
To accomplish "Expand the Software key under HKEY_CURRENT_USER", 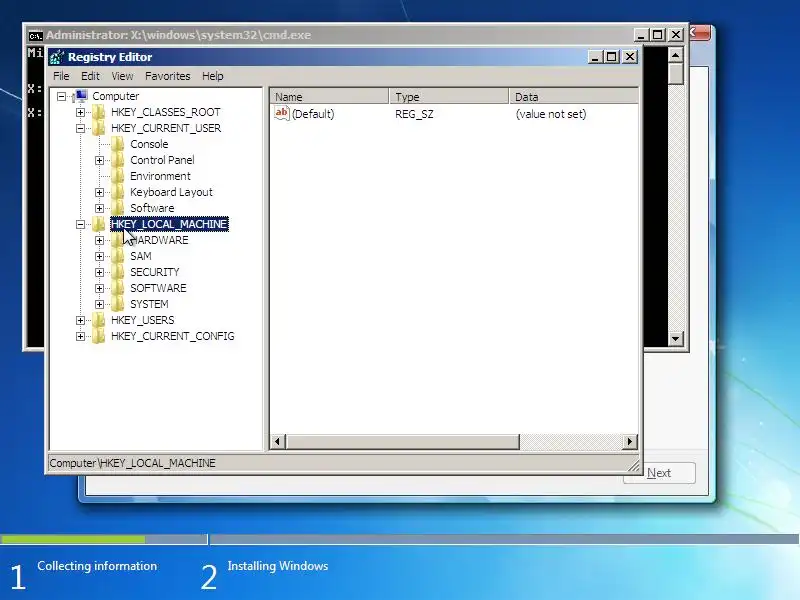I will 99,208.
